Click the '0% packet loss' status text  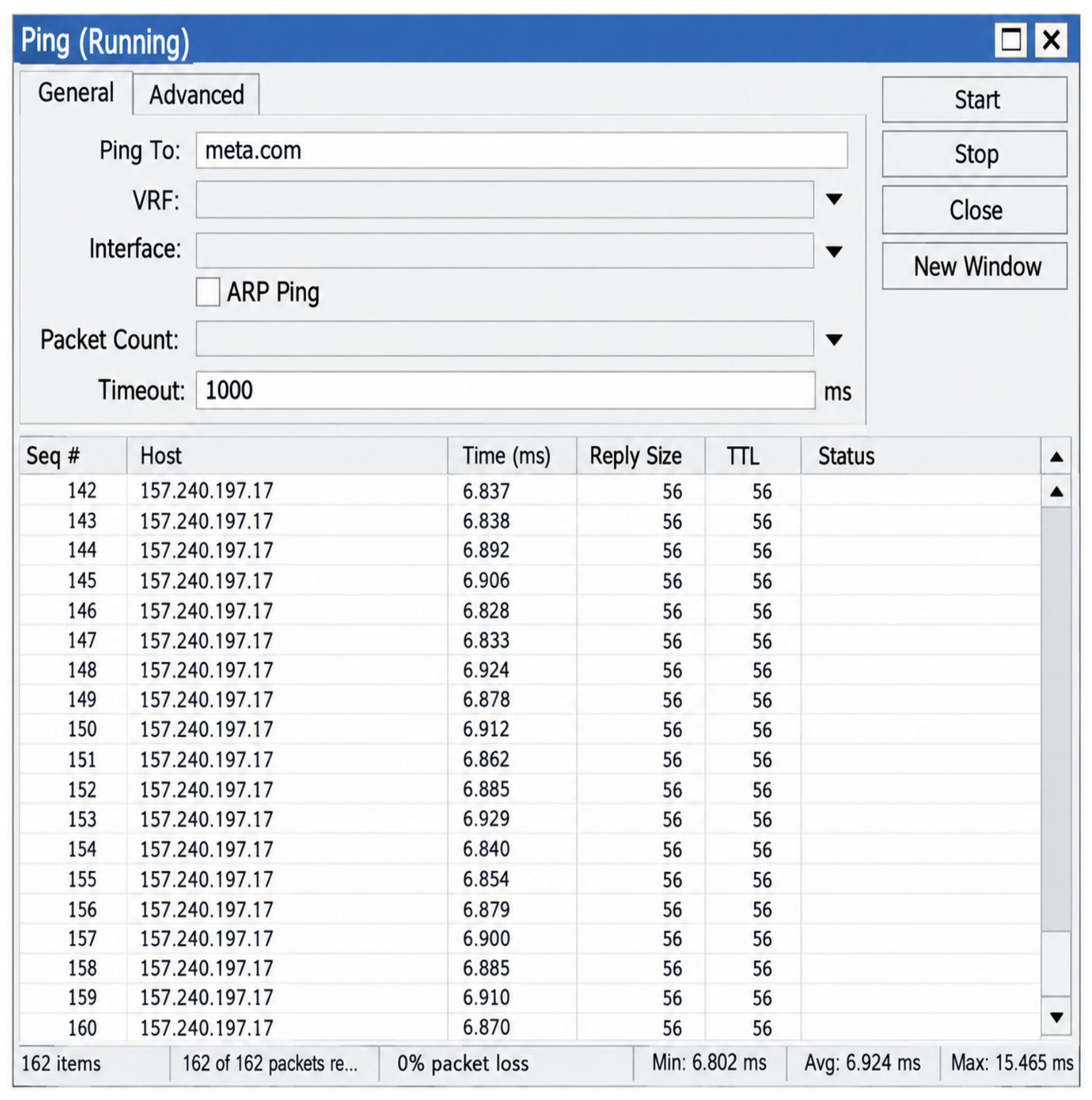click(x=462, y=1063)
